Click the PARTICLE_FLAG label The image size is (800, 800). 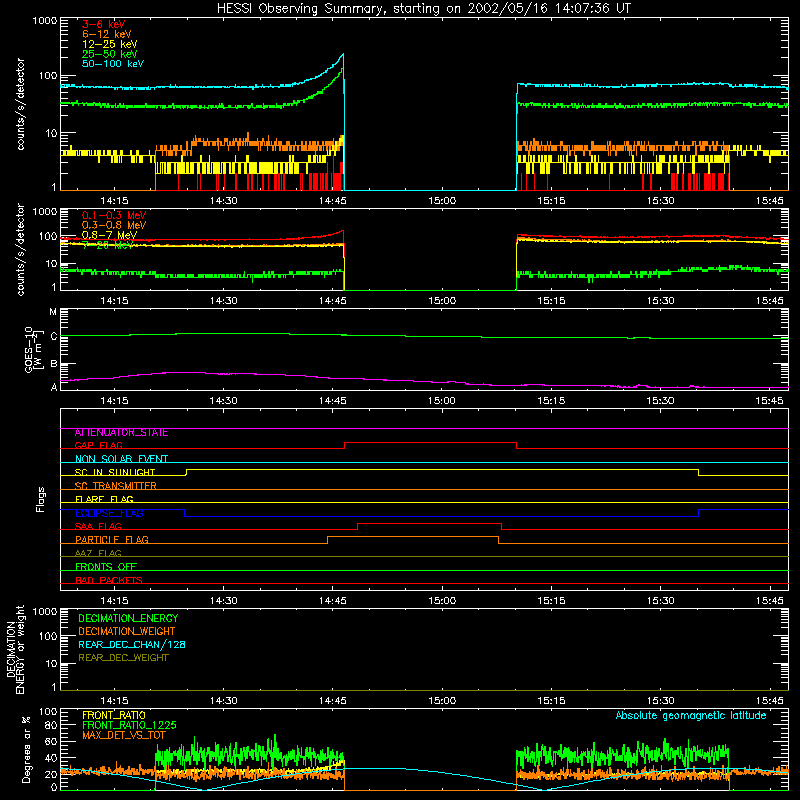pos(112,540)
